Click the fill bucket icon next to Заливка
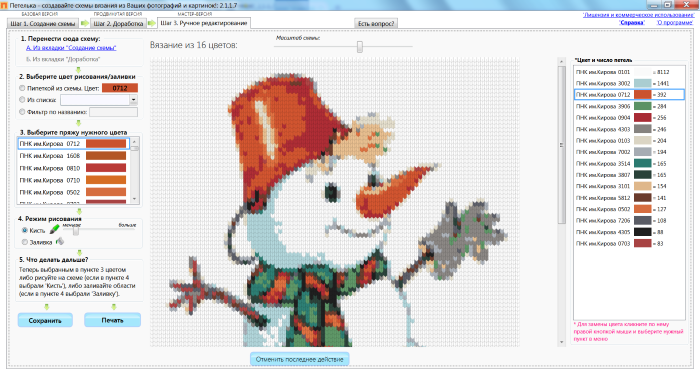 pos(60,242)
